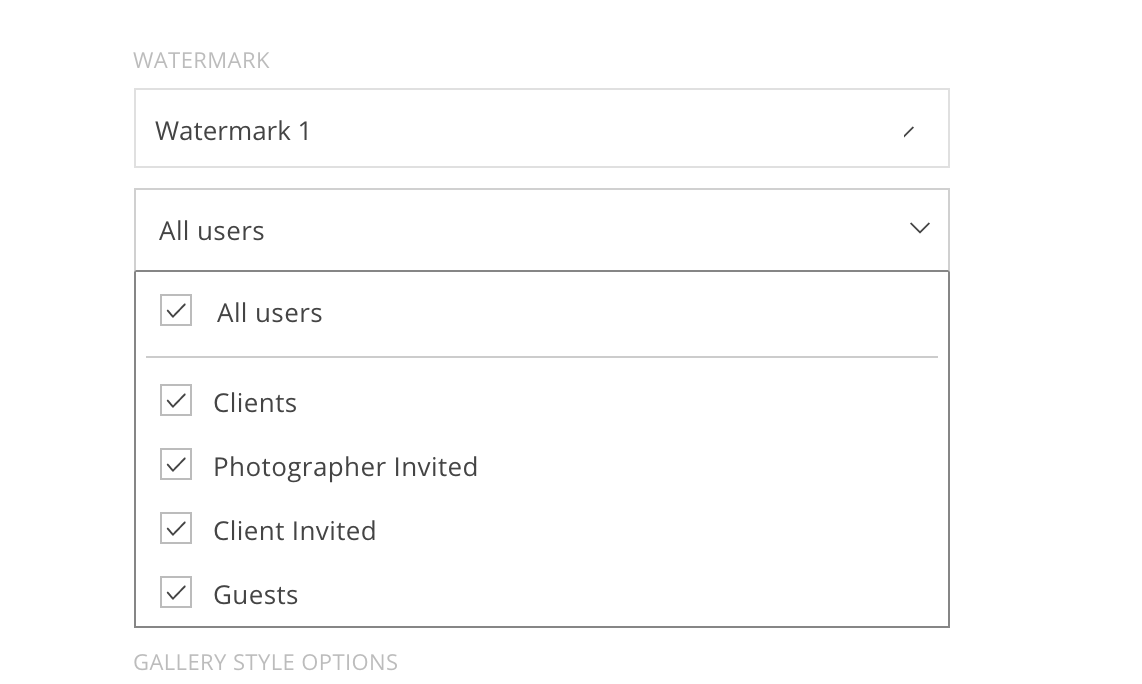Image resolution: width=1142 pixels, height=684 pixels.
Task: Click the All users dropdown header
Action: 541,230
